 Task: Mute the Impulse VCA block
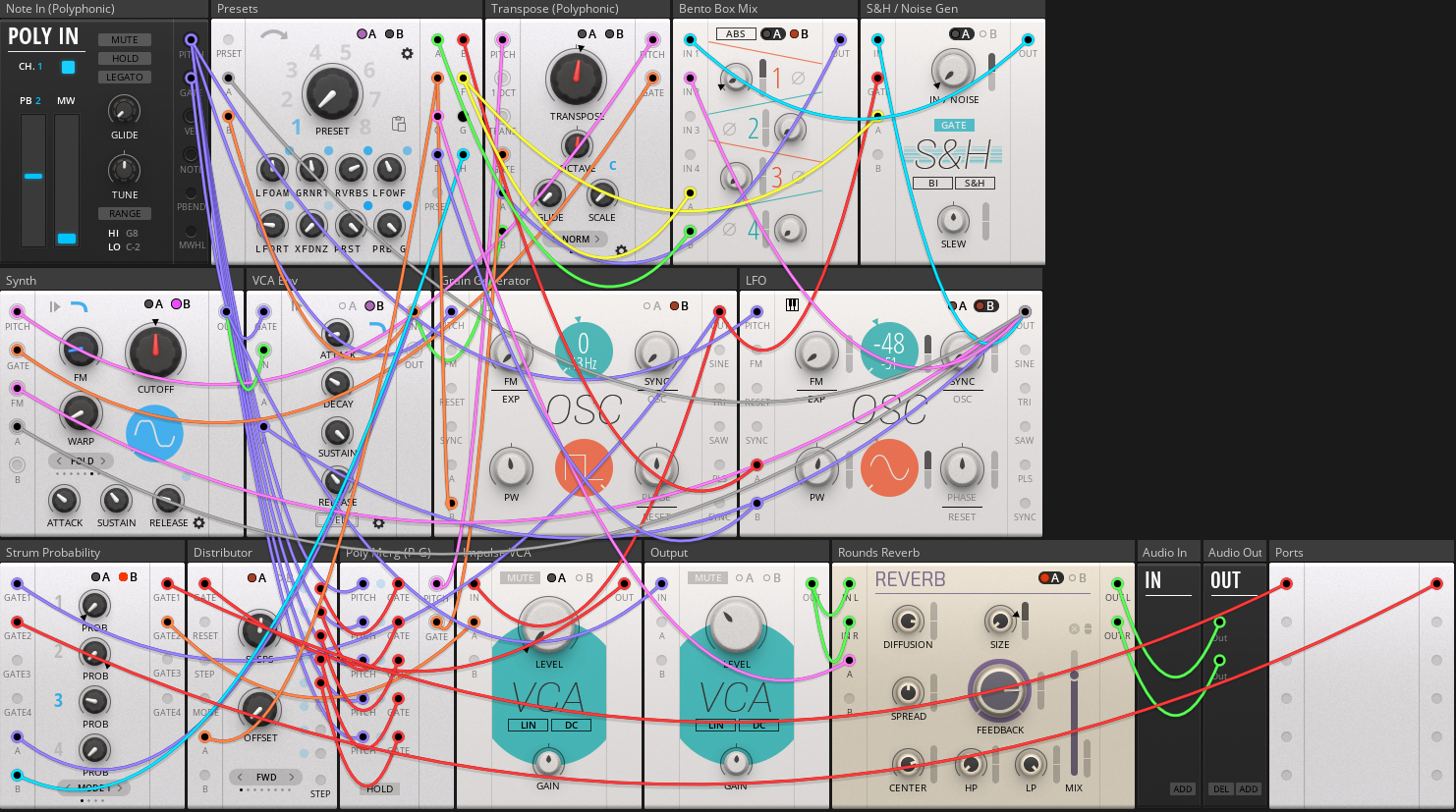521,578
